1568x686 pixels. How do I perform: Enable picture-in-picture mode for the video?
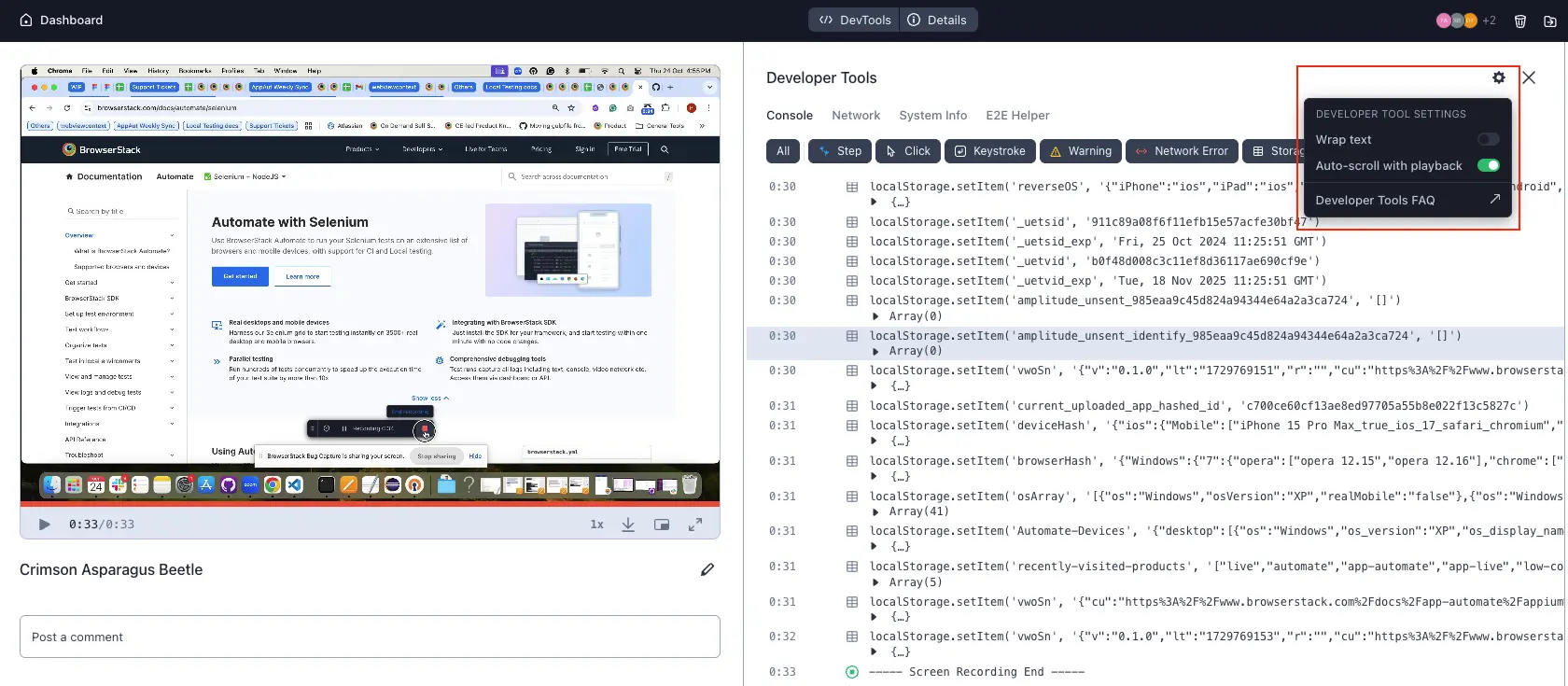pos(662,525)
